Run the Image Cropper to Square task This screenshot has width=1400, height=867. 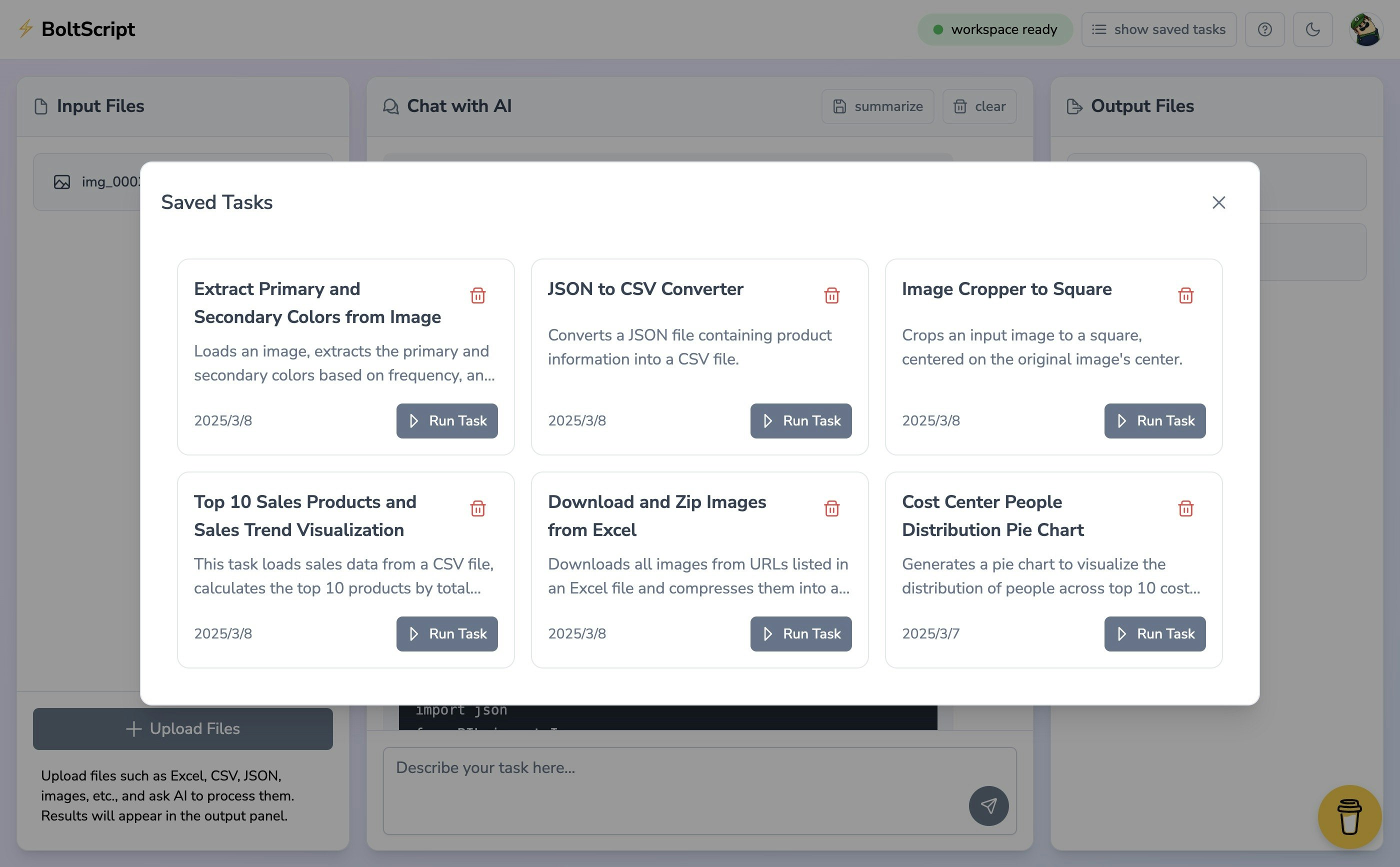1154,421
